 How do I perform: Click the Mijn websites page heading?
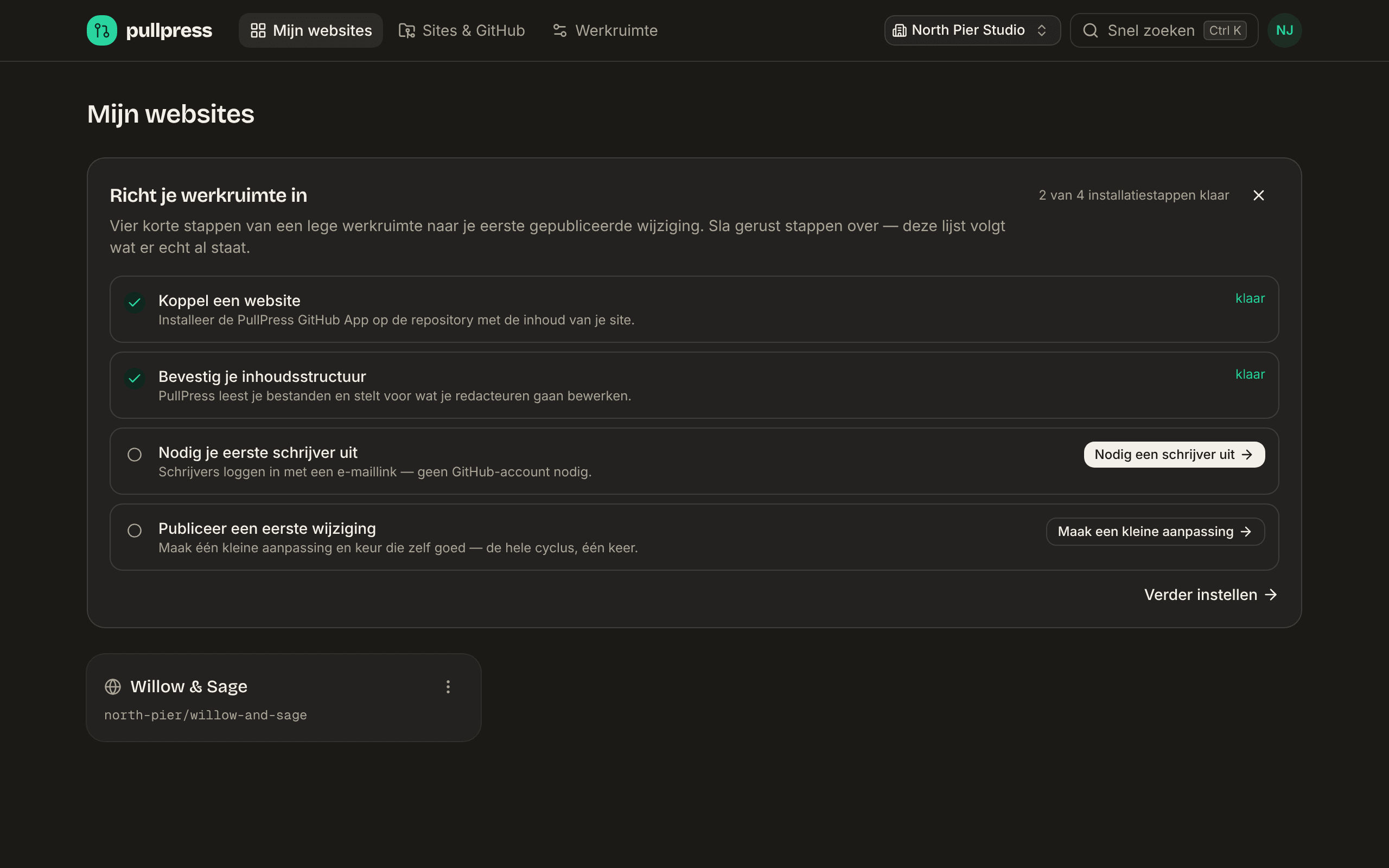(170, 114)
